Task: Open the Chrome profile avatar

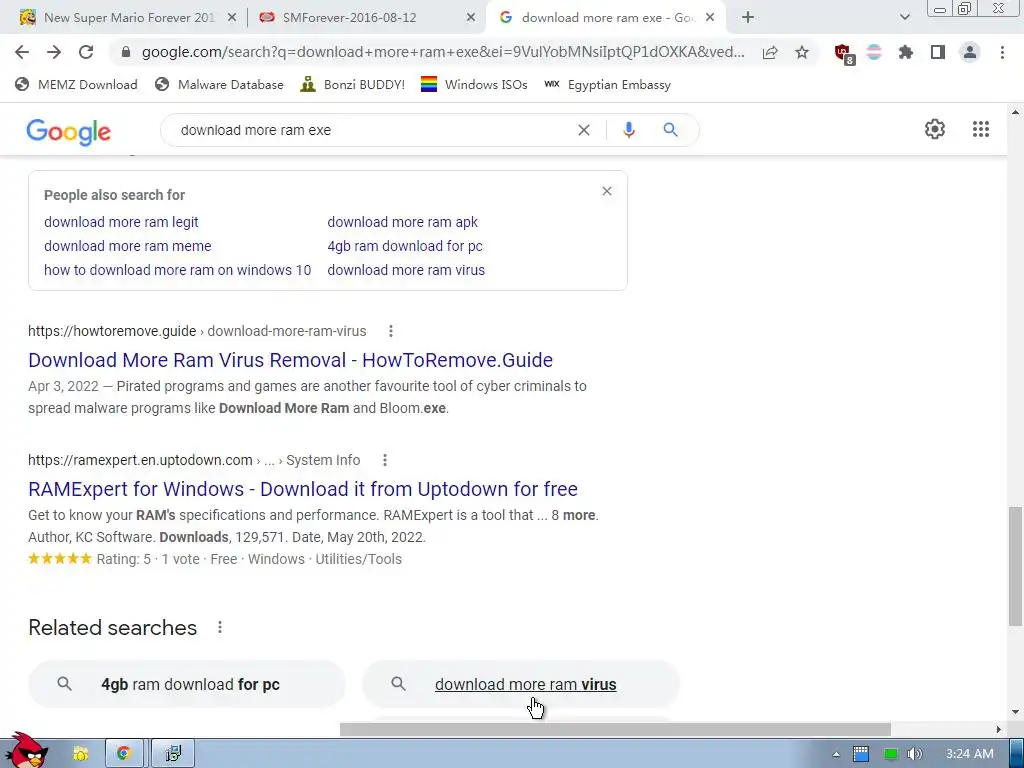Action: click(x=970, y=52)
